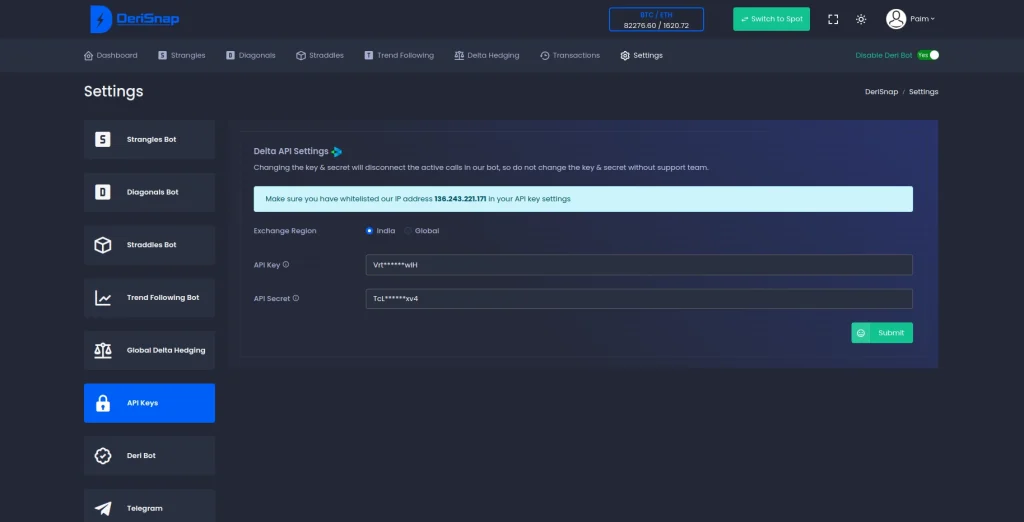Toggle light theme with sun icon
1024x522 pixels.
click(x=861, y=19)
